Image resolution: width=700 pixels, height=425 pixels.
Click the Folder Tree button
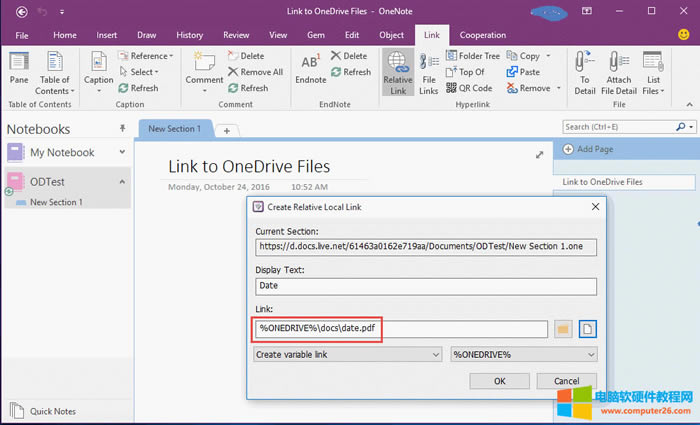click(x=472, y=56)
